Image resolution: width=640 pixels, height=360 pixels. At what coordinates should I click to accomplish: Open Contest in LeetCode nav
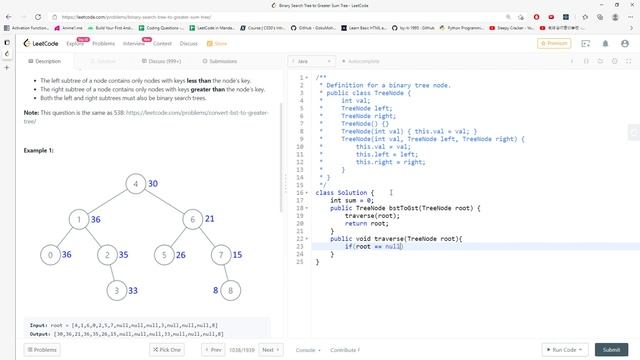[162, 44]
